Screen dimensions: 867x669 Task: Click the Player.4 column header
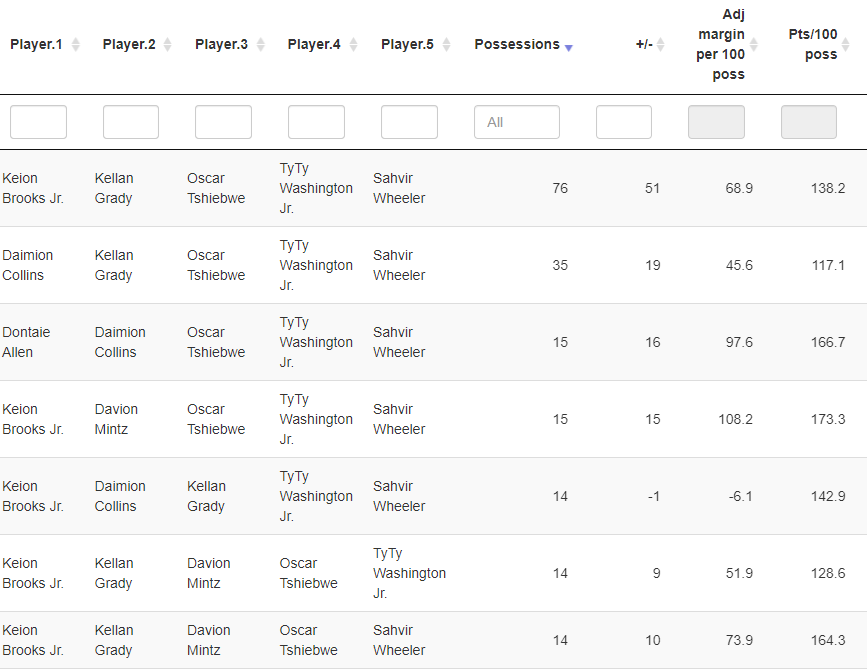314,44
